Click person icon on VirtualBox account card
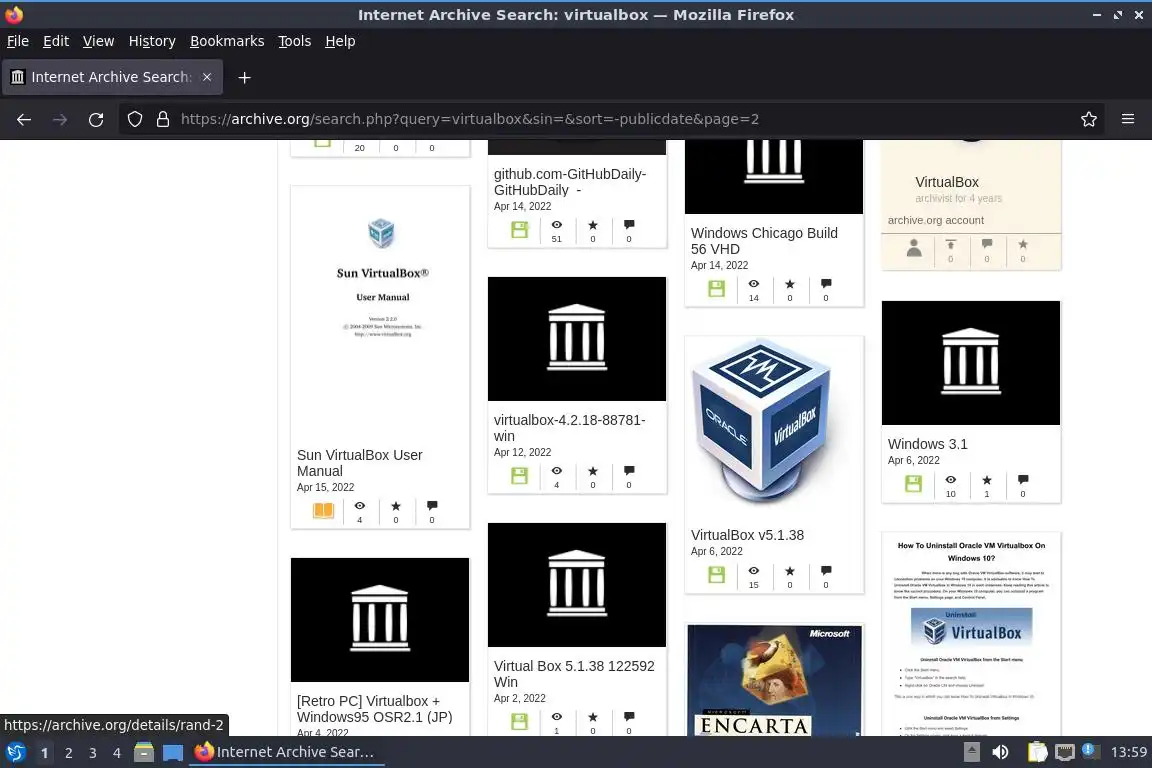Image resolution: width=1152 pixels, height=768 pixels. pyautogui.click(x=914, y=248)
